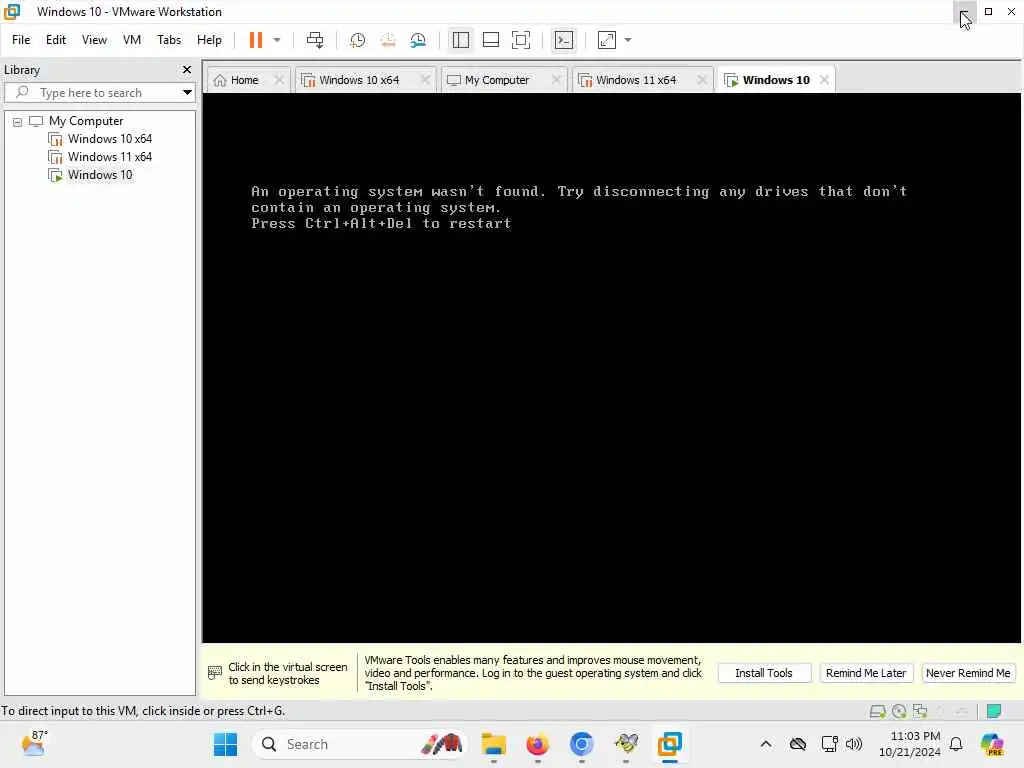This screenshot has width=1024, height=768.
Task: Click the Remind Me Later button
Action: point(865,673)
